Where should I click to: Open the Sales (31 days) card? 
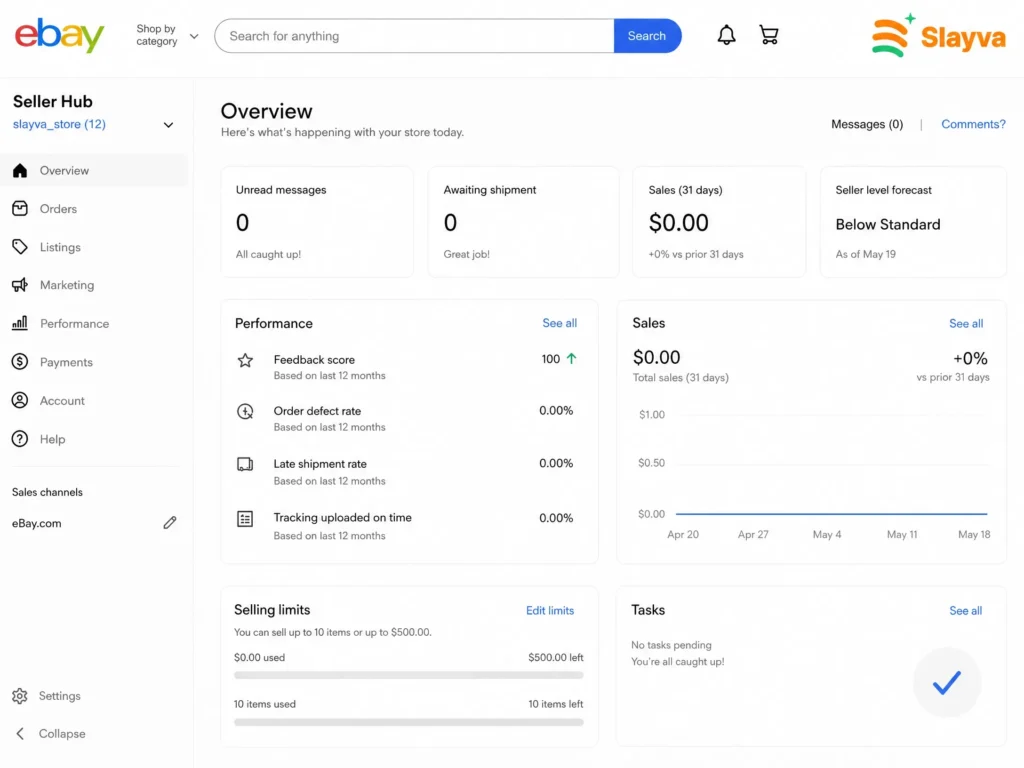pyautogui.click(x=718, y=222)
